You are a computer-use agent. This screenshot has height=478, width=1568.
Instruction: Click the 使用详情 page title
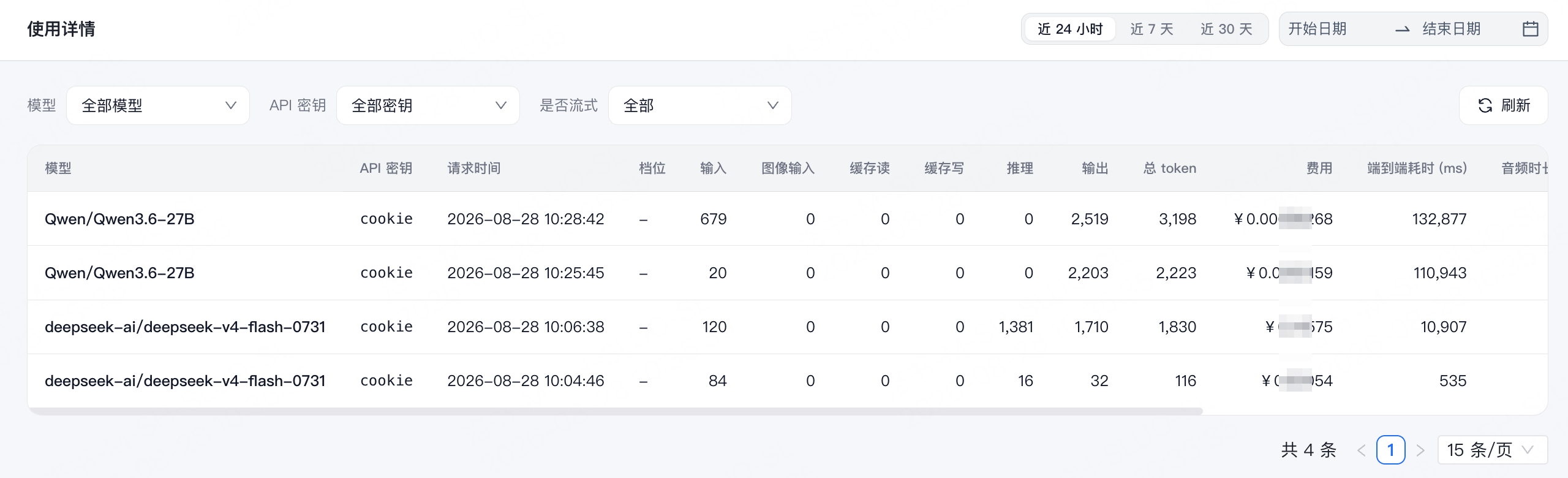pyautogui.click(x=61, y=29)
